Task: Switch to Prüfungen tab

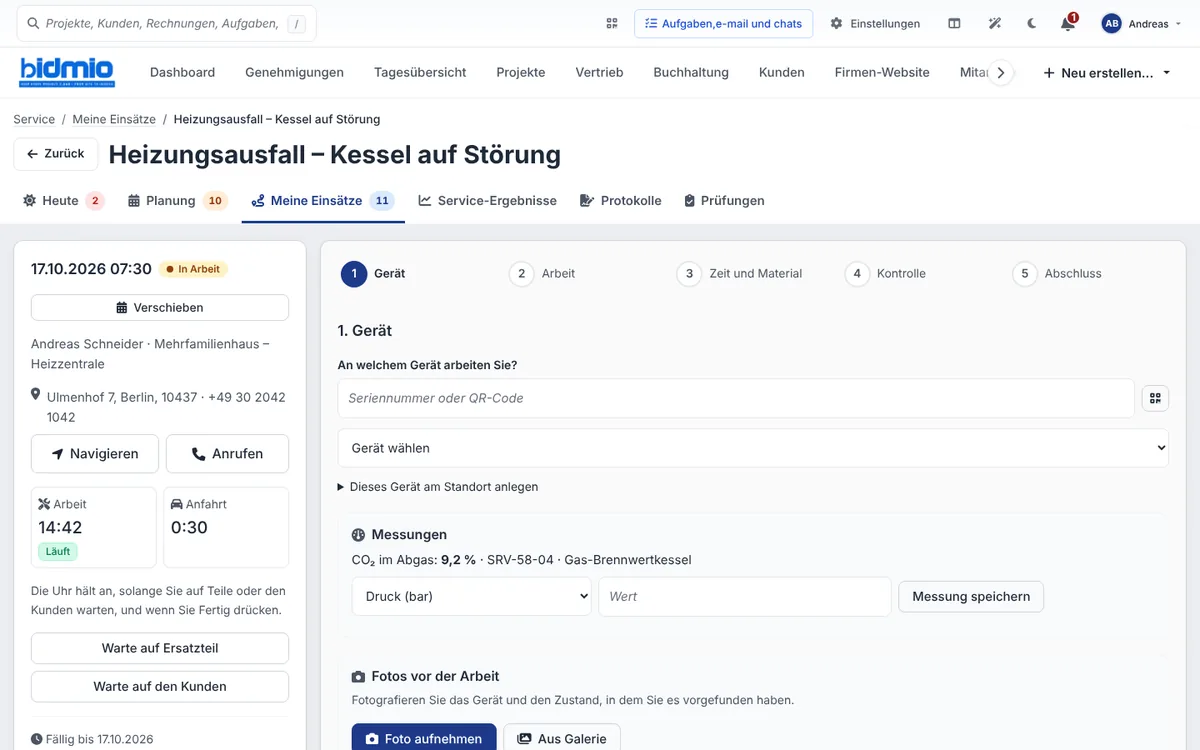Action: coord(724,200)
